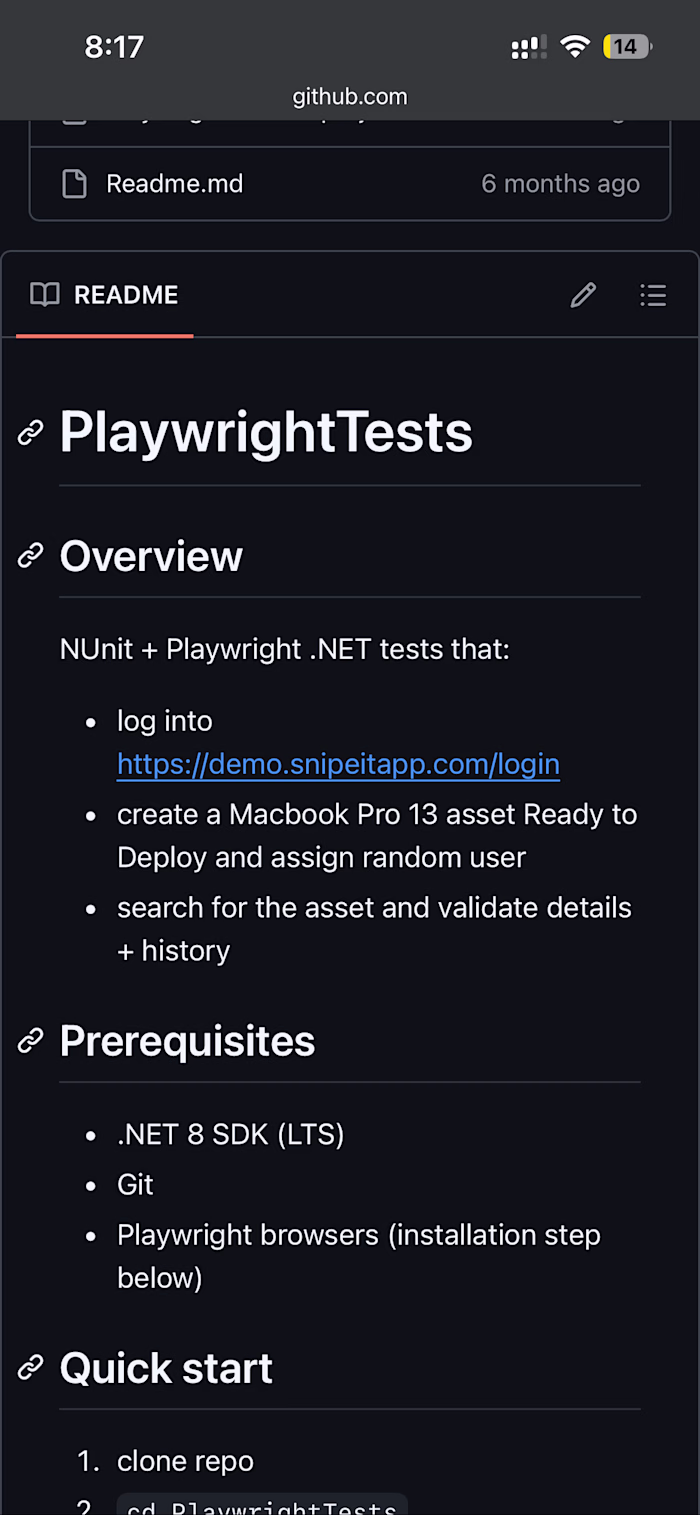Click the book icon next to README

pyautogui.click(x=44, y=295)
